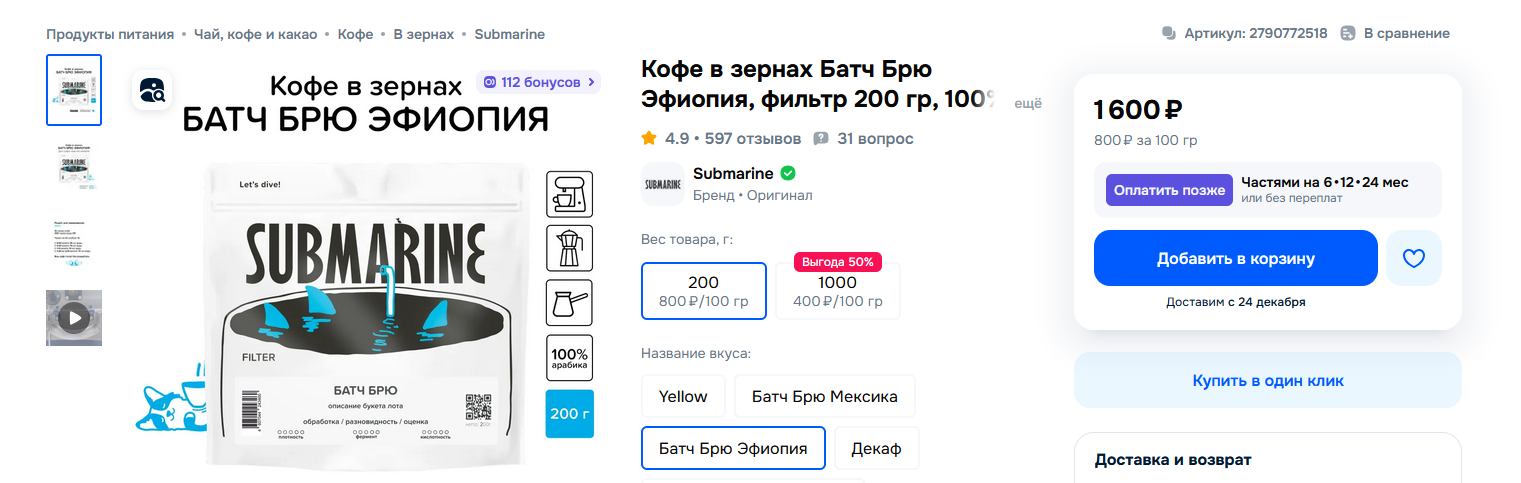
Task: Copy article number via the Артикул icon
Action: [1168, 33]
